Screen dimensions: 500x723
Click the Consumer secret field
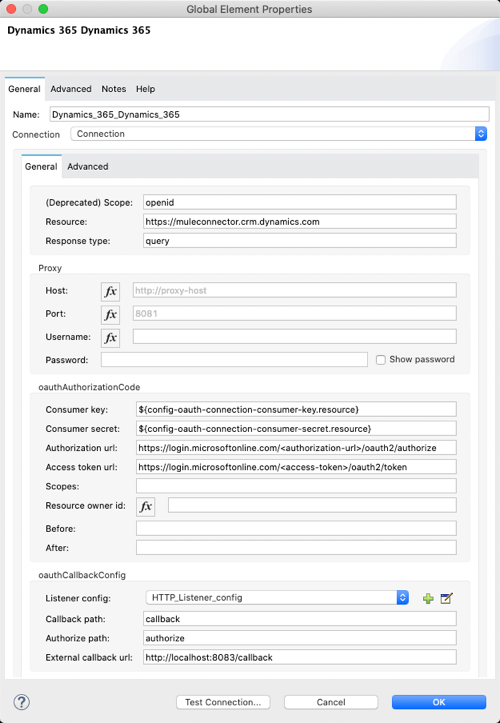click(x=296, y=429)
